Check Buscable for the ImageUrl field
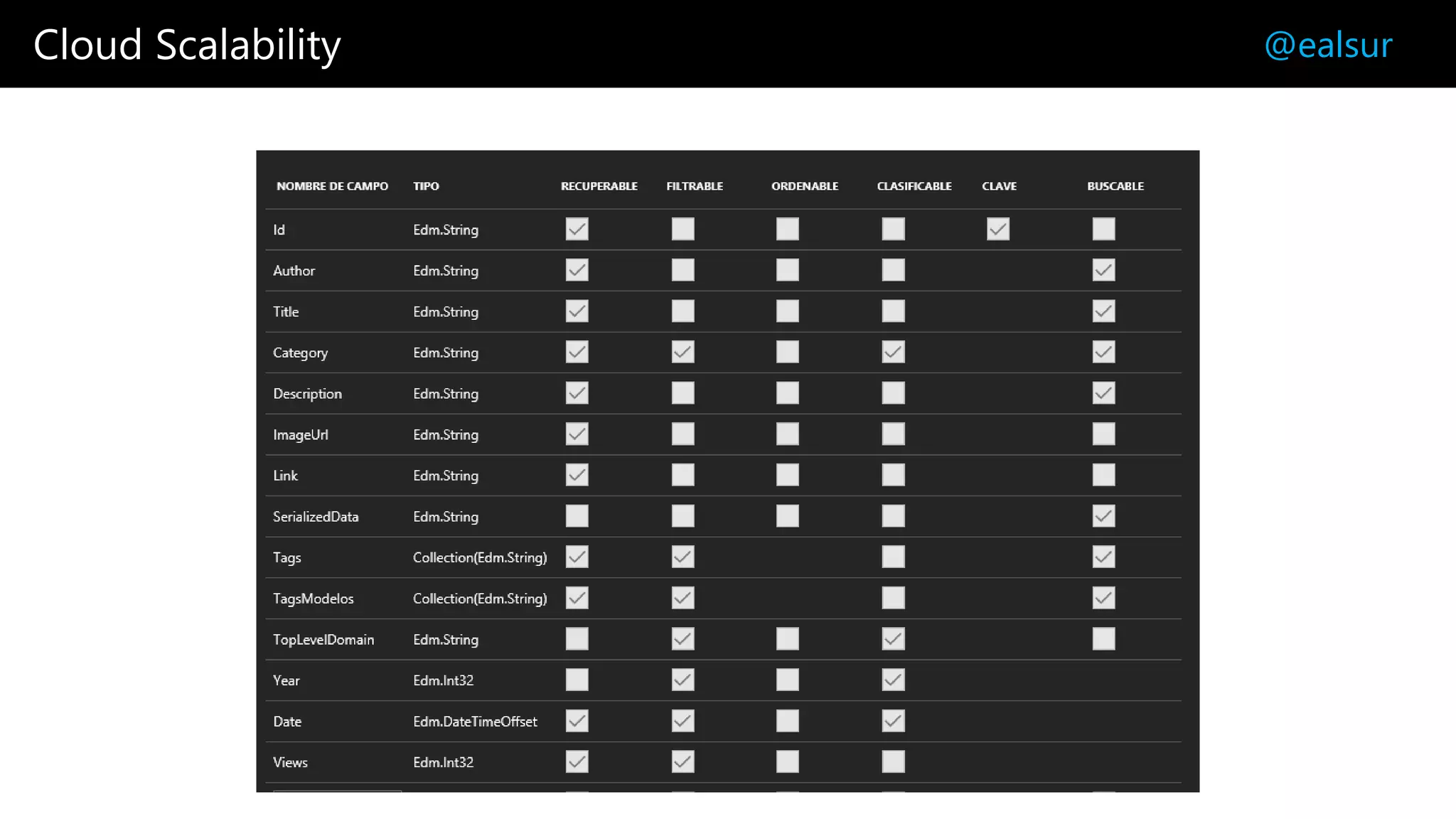 [1103, 434]
